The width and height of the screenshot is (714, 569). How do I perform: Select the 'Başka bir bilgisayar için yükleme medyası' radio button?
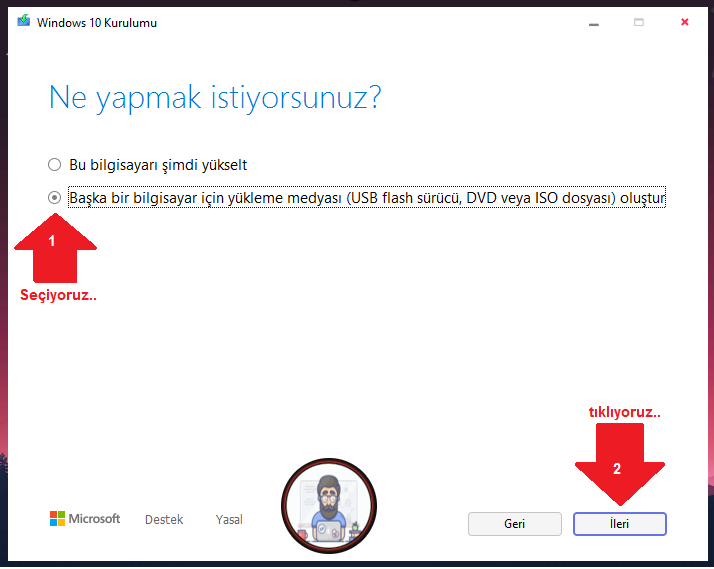pyautogui.click(x=55, y=198)
